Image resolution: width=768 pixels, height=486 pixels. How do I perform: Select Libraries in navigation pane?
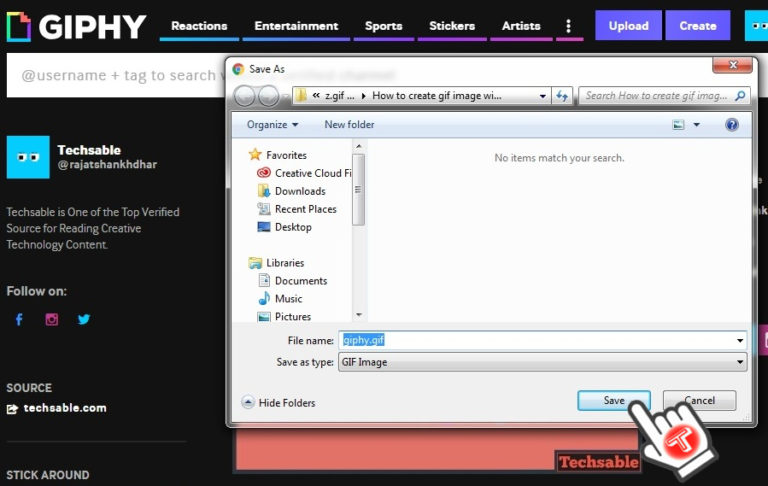(x=276, y=263)
